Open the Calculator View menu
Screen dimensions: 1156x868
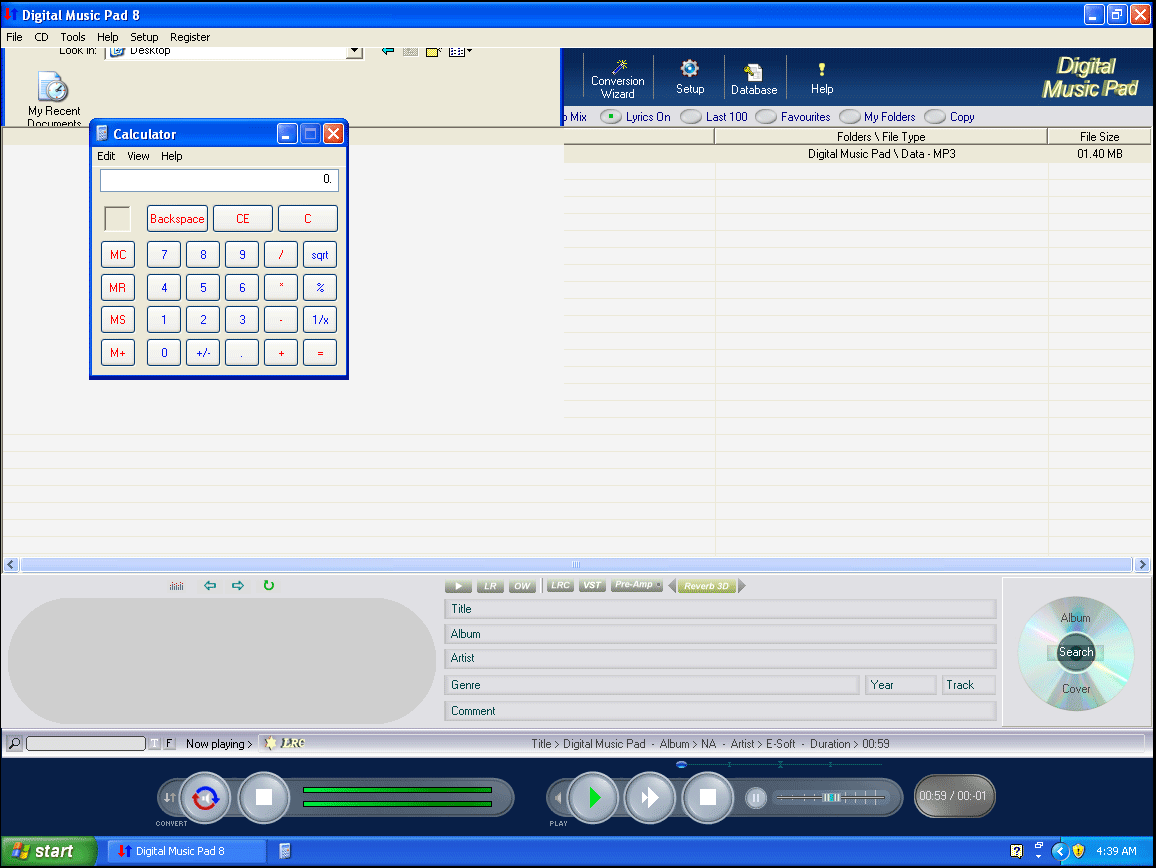point(138,156)
